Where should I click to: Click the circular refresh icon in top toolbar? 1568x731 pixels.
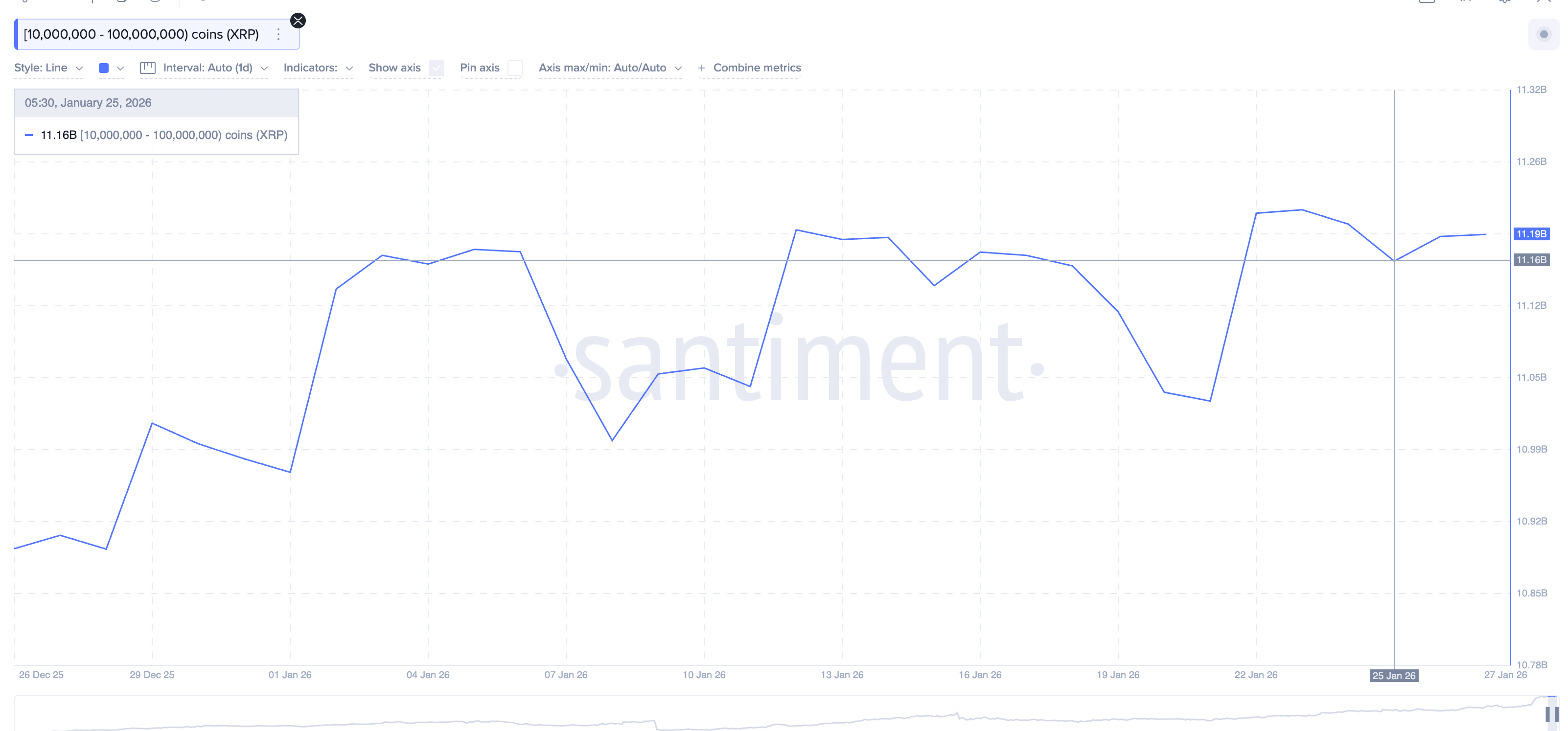pyautogui.click(x=156, y=2)
